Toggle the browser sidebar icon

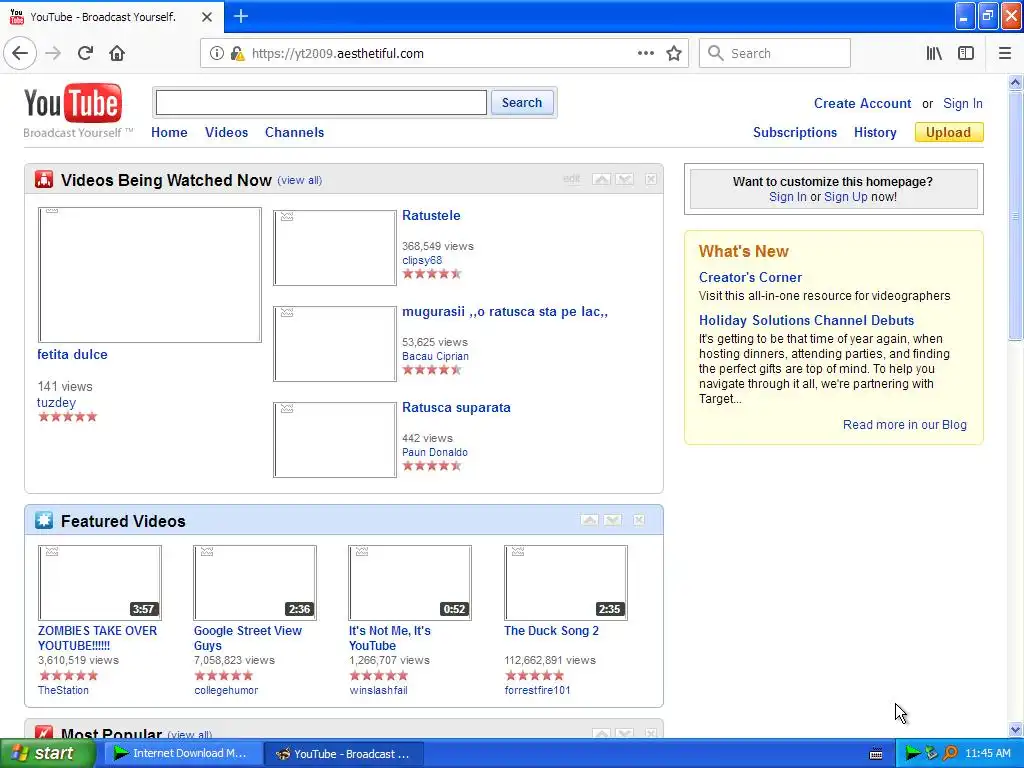966,53
